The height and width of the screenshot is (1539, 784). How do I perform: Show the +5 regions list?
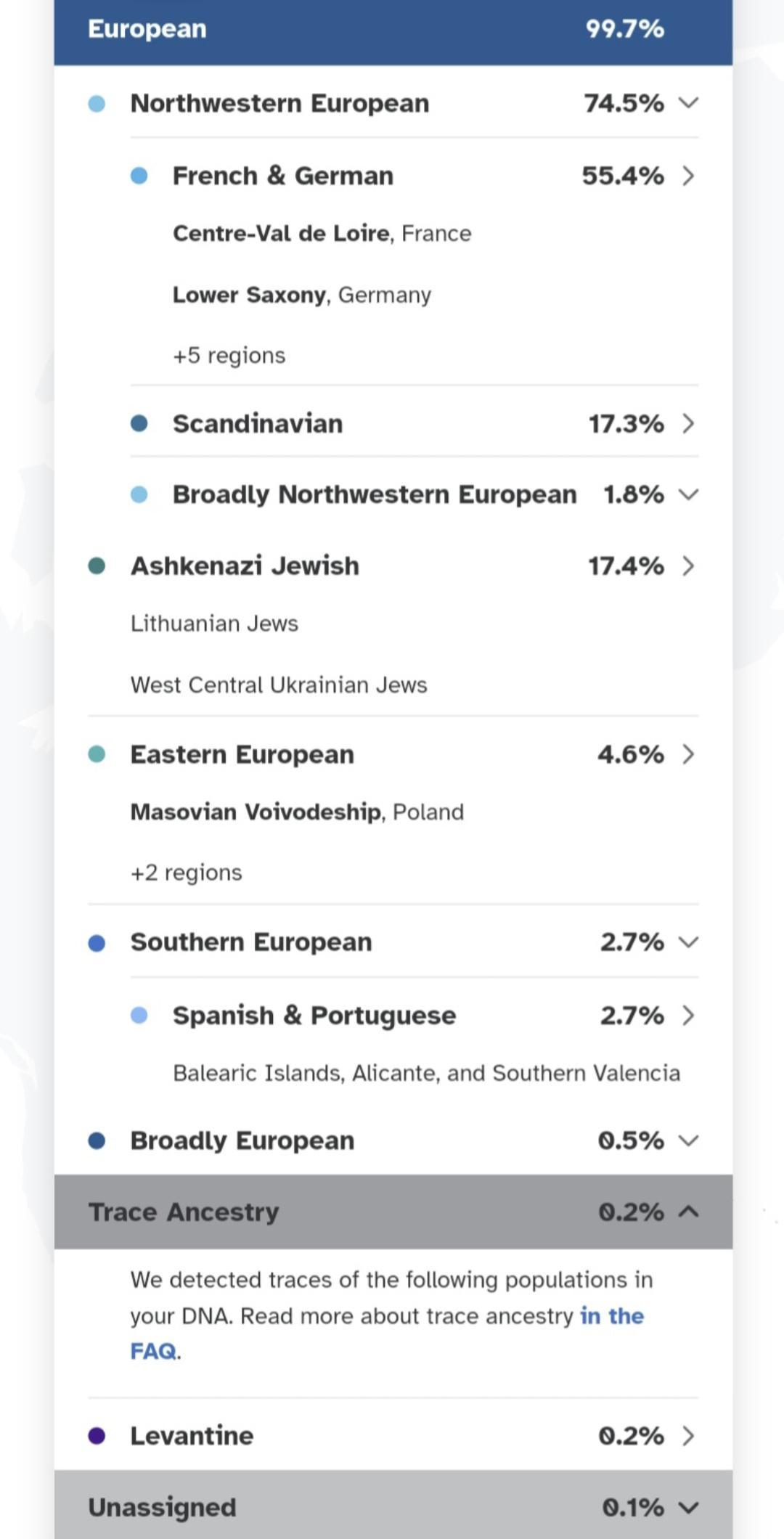tap(229, 355)
